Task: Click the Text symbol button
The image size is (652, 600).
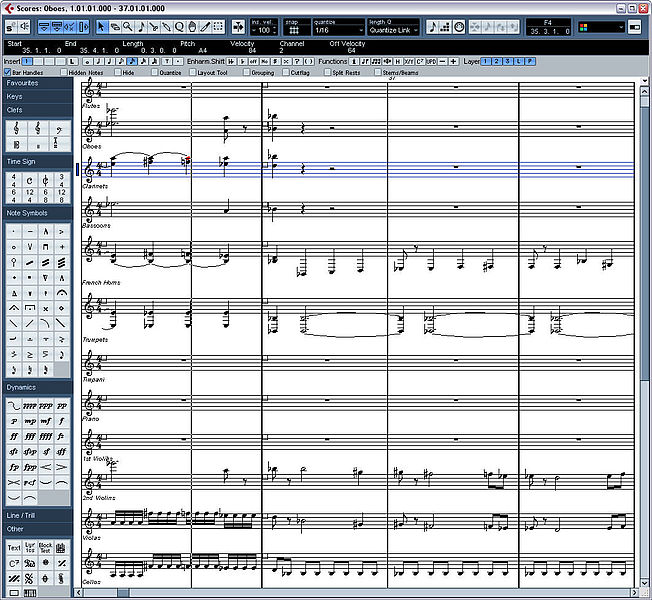Action: [13, 547]
